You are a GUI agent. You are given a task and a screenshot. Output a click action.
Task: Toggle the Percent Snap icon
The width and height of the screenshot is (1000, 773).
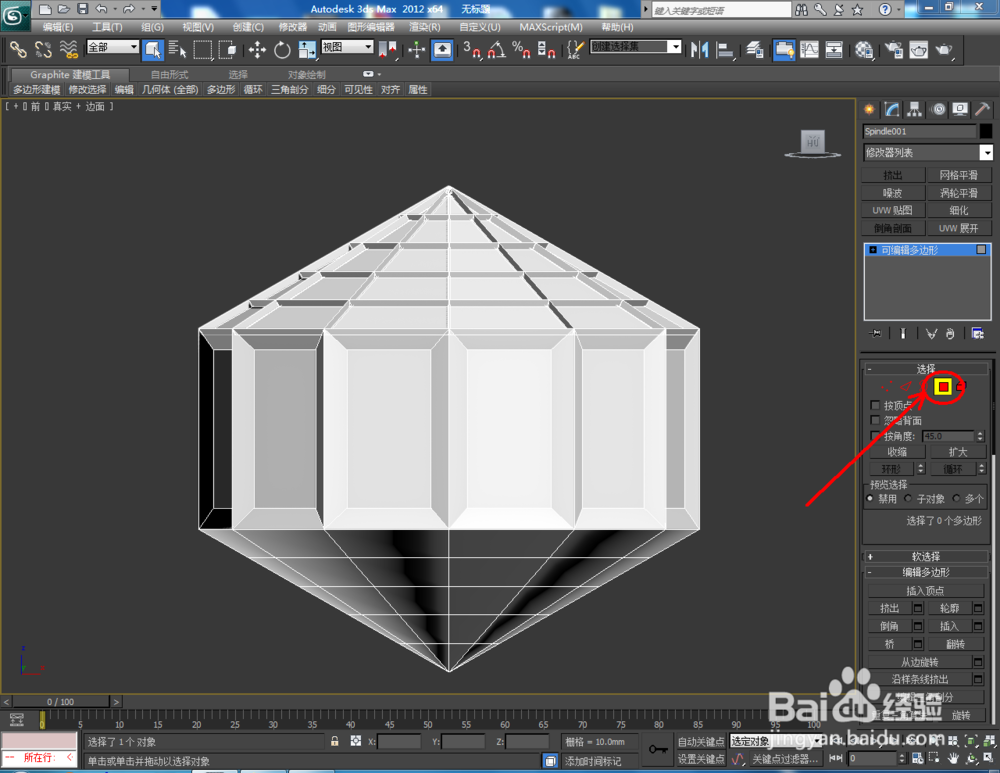pos(521,49)
